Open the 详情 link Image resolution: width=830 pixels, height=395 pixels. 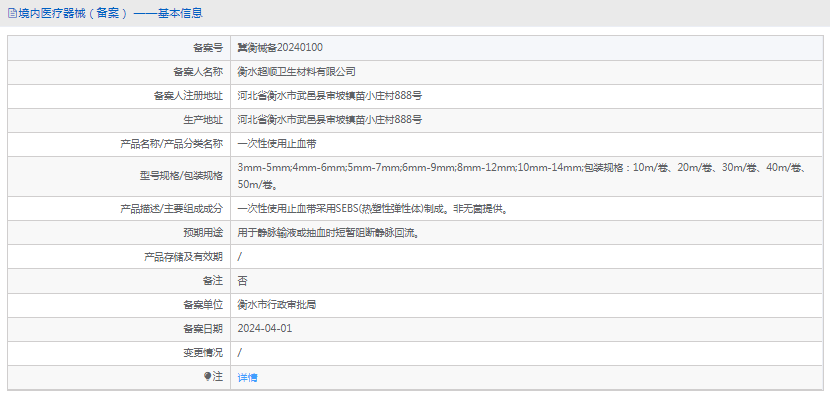point(247,378)
